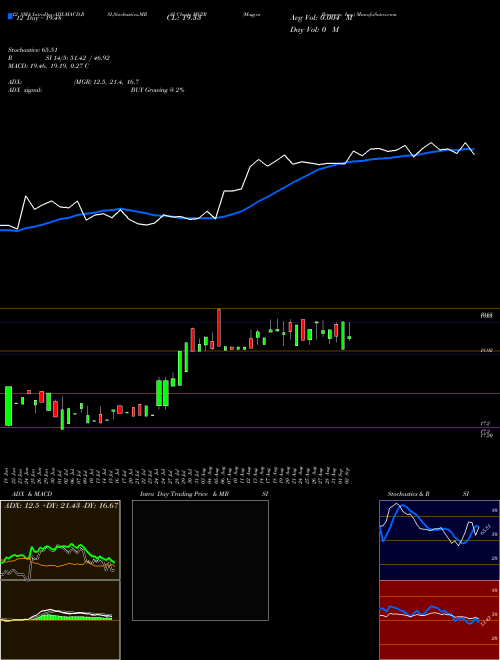Click the 63.51 value on the Stochastics chart
500x660 pixels.
click(x=485, y=528)
